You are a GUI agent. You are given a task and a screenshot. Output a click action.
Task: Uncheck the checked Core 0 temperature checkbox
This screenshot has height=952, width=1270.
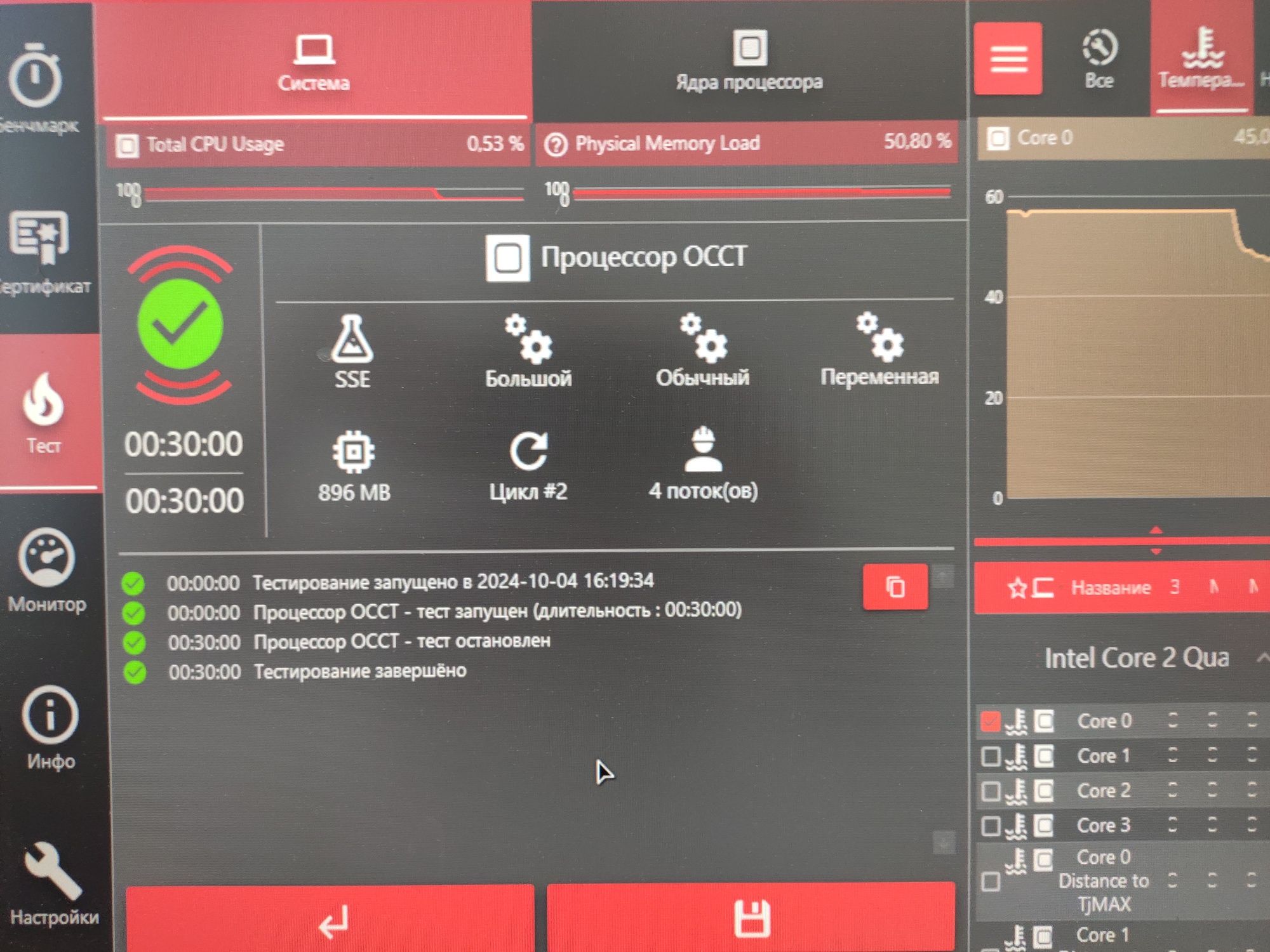point(991,721)
